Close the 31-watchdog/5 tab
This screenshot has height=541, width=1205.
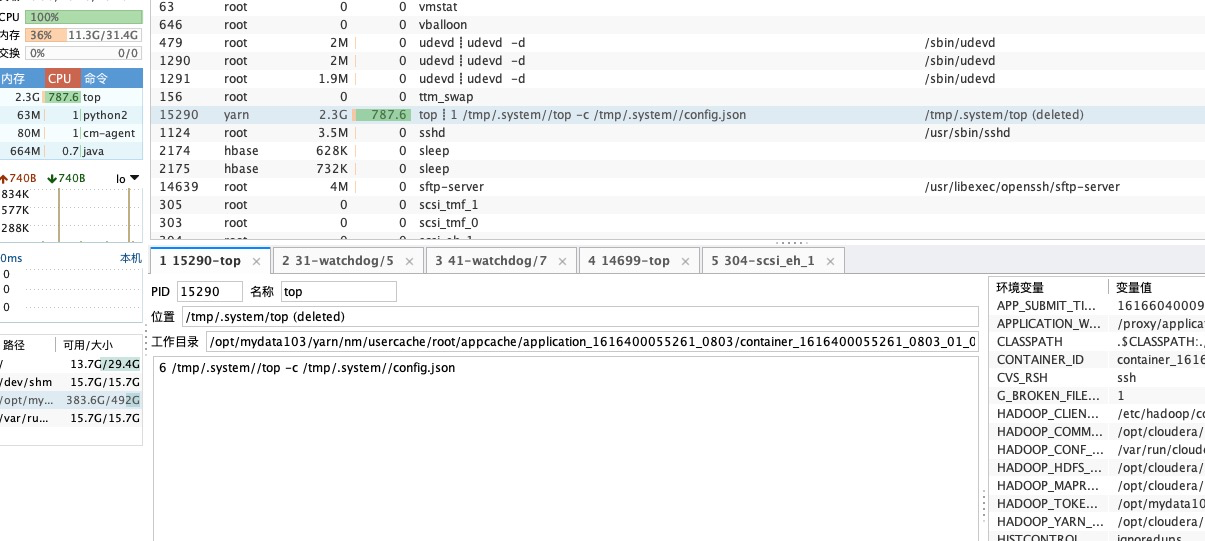[410, 261]
